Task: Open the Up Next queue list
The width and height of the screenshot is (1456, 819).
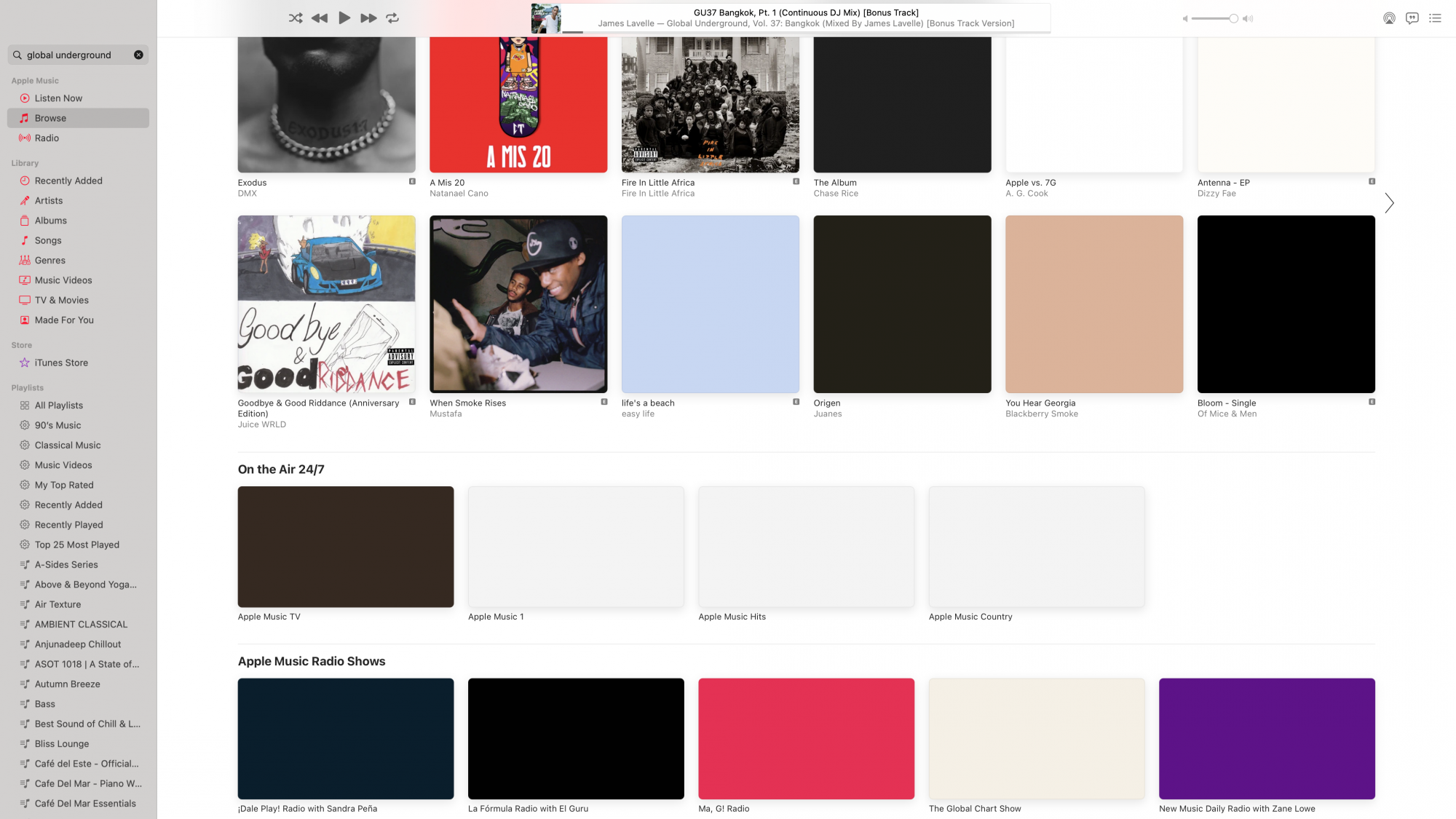Action: pos(1435,18)
